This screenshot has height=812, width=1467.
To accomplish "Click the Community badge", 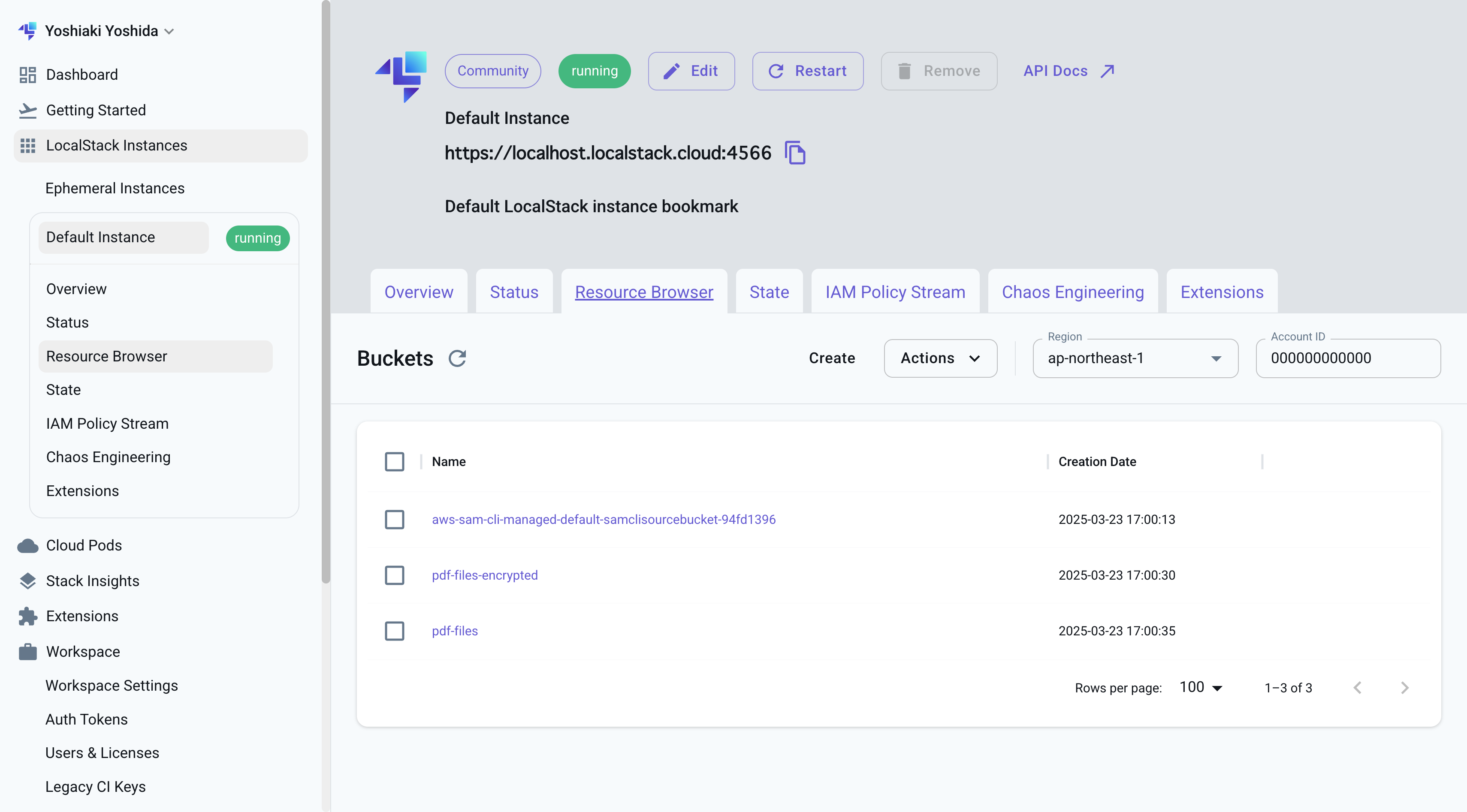I will tap(492, 71).
